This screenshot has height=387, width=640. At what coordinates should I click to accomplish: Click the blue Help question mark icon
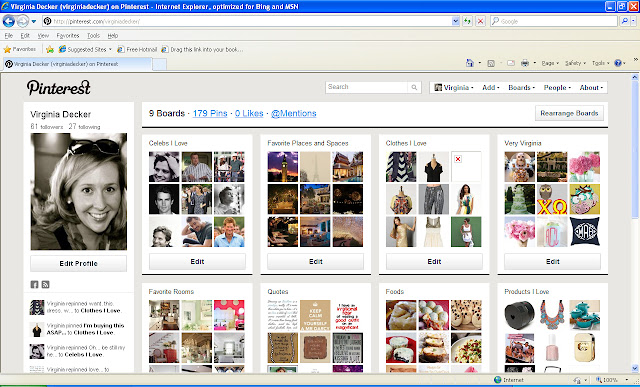[618, 63]
